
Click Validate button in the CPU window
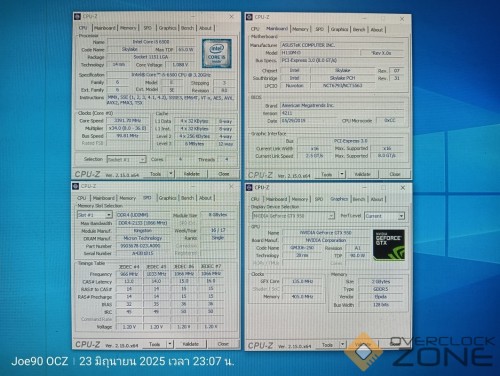(192, 174)
